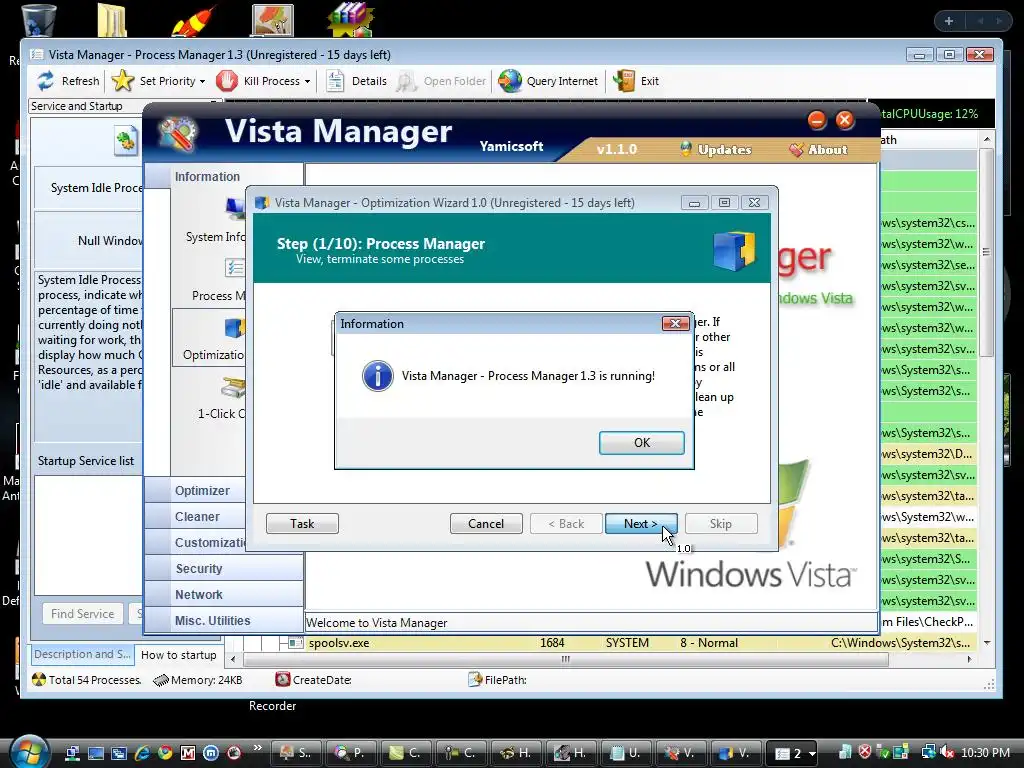Click the Refresh arrows icon in Process Manager
The image size is (1024, 768).
tap(46, 81)
